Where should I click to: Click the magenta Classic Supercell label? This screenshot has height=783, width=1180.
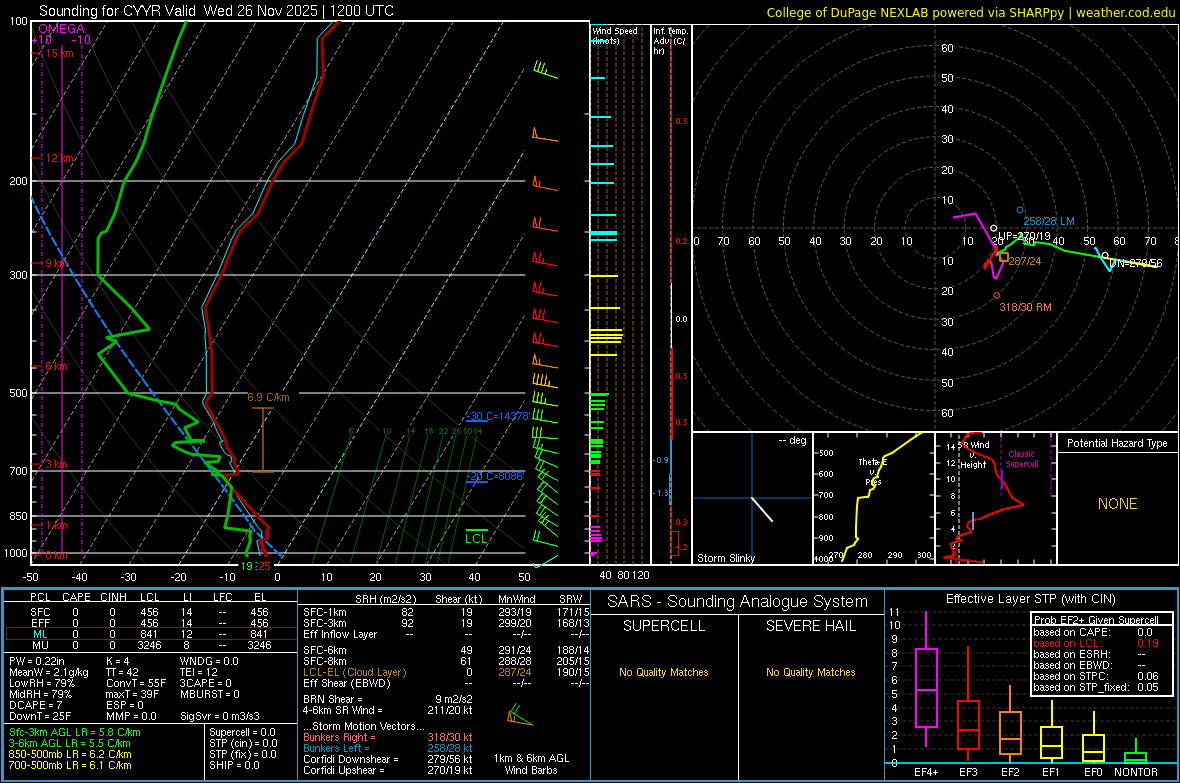click(x=1021, y=459)
